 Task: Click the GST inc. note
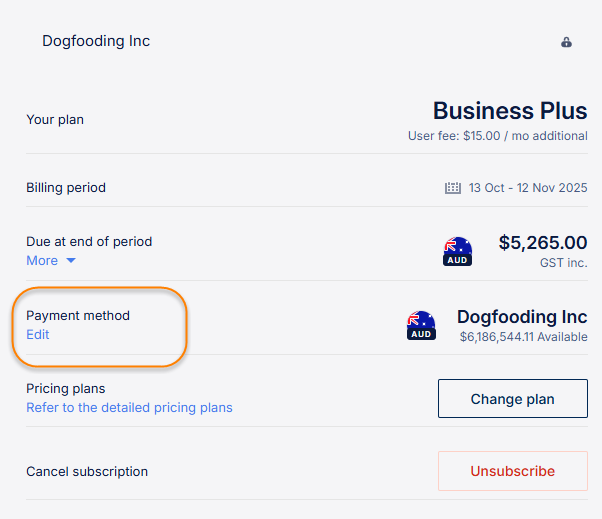564,262
